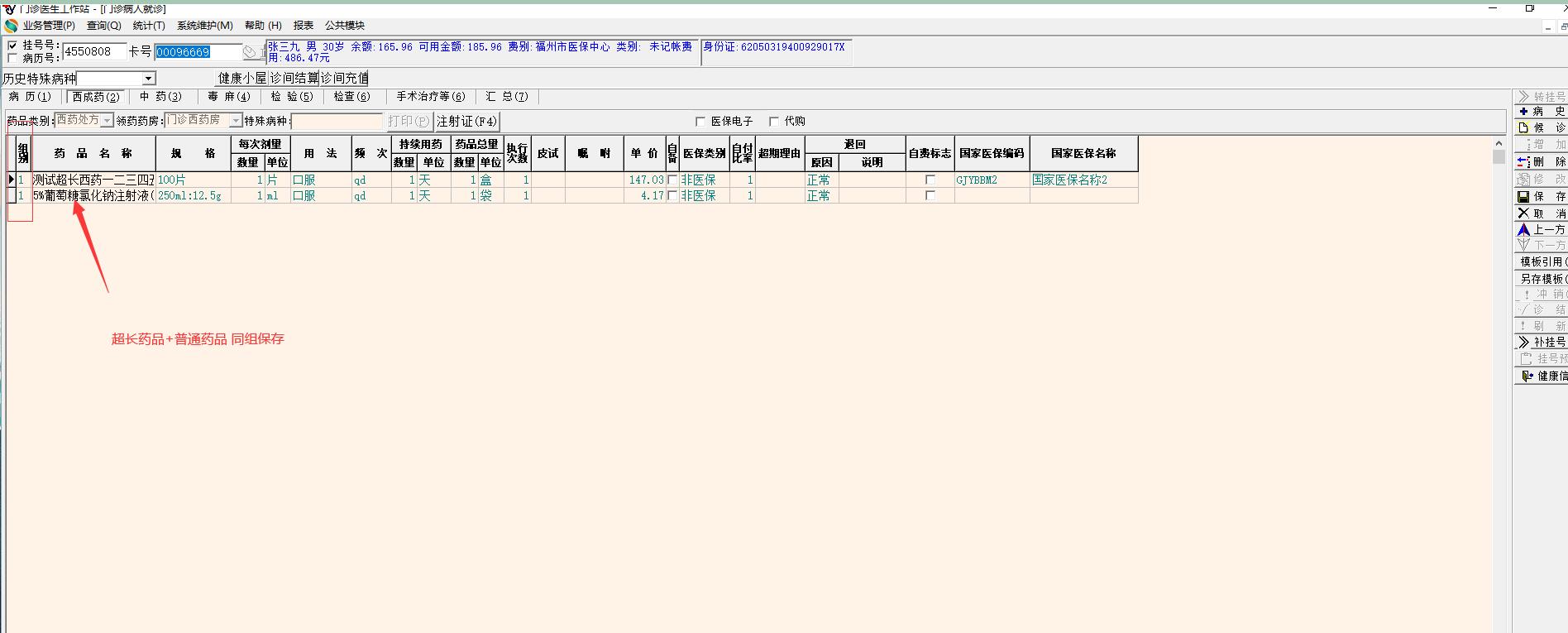Open 病史 medical history from the side panel
This screenshot has height=633, width=1568.
point(1542,111)
